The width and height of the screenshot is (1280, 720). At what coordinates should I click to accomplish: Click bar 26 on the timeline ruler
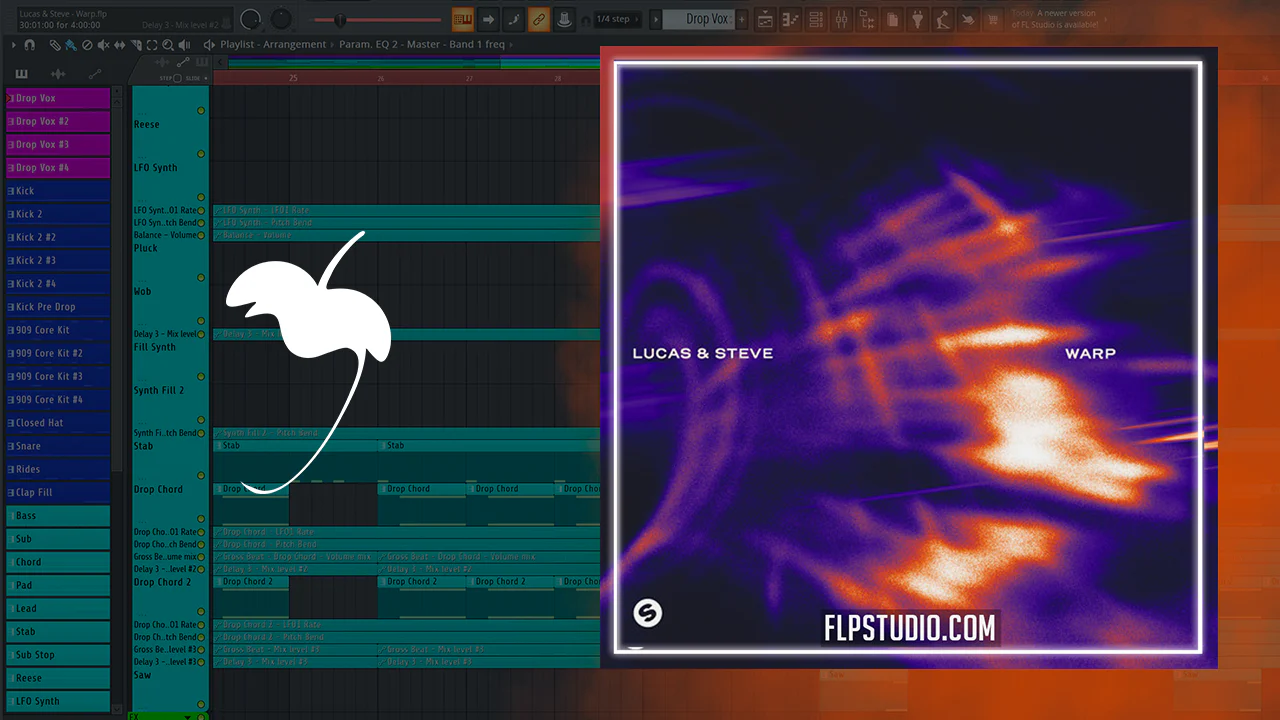[381, 78]
